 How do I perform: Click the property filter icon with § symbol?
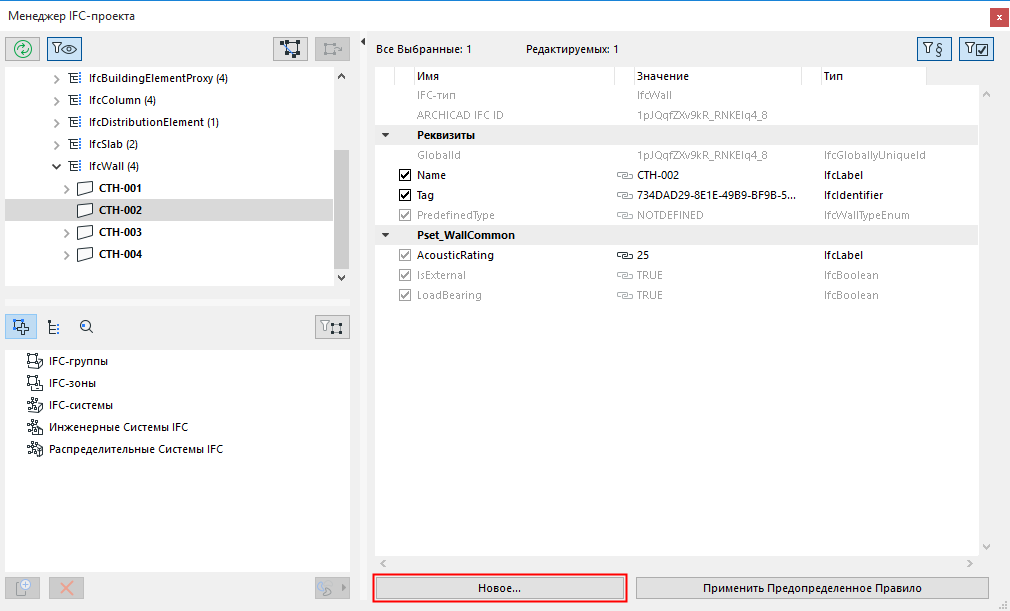[933, 49]
